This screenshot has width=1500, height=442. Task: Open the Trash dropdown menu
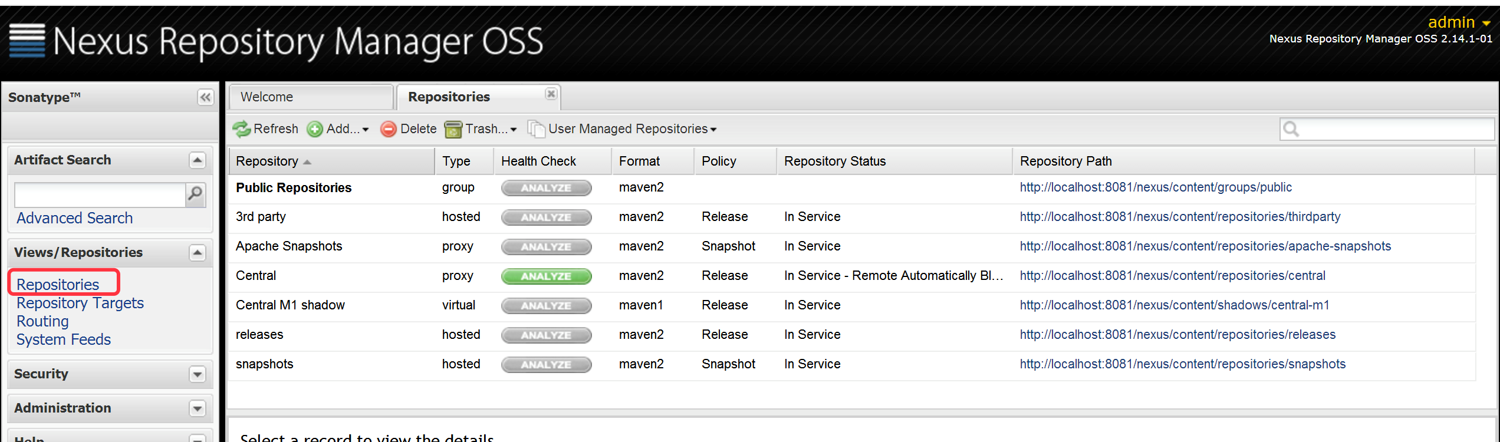coord(481,129)
